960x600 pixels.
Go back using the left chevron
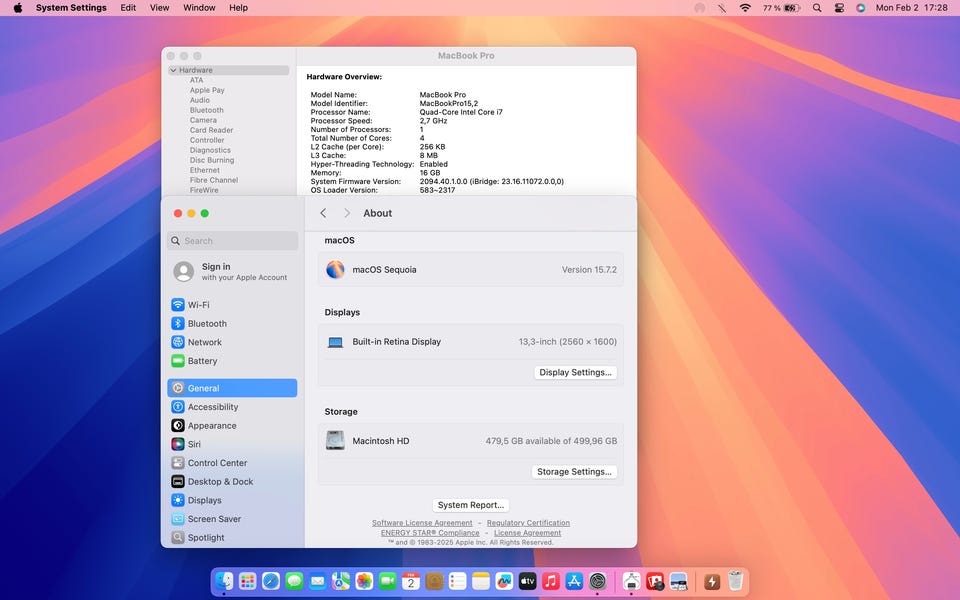click(x=323, y=213)
